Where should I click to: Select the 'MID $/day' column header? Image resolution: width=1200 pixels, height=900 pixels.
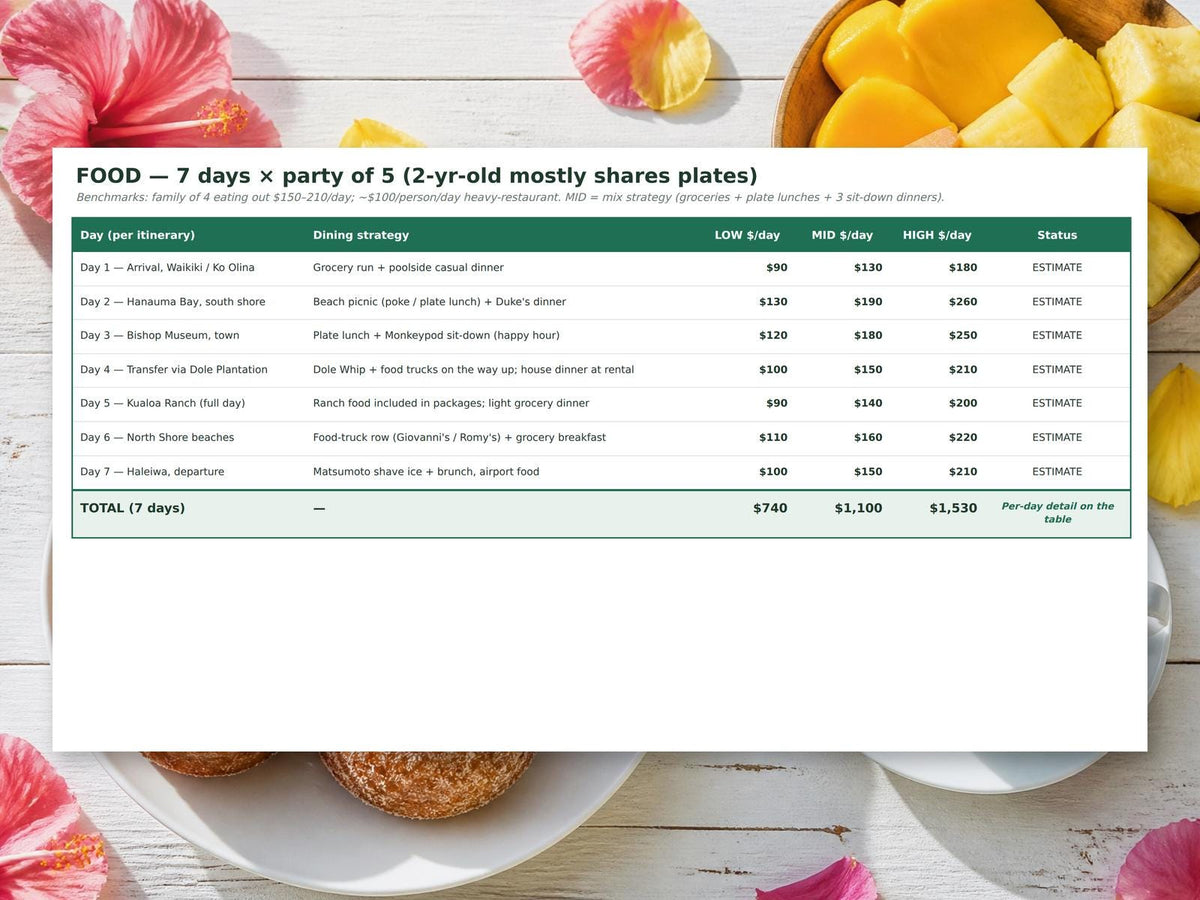click(842, 235)
